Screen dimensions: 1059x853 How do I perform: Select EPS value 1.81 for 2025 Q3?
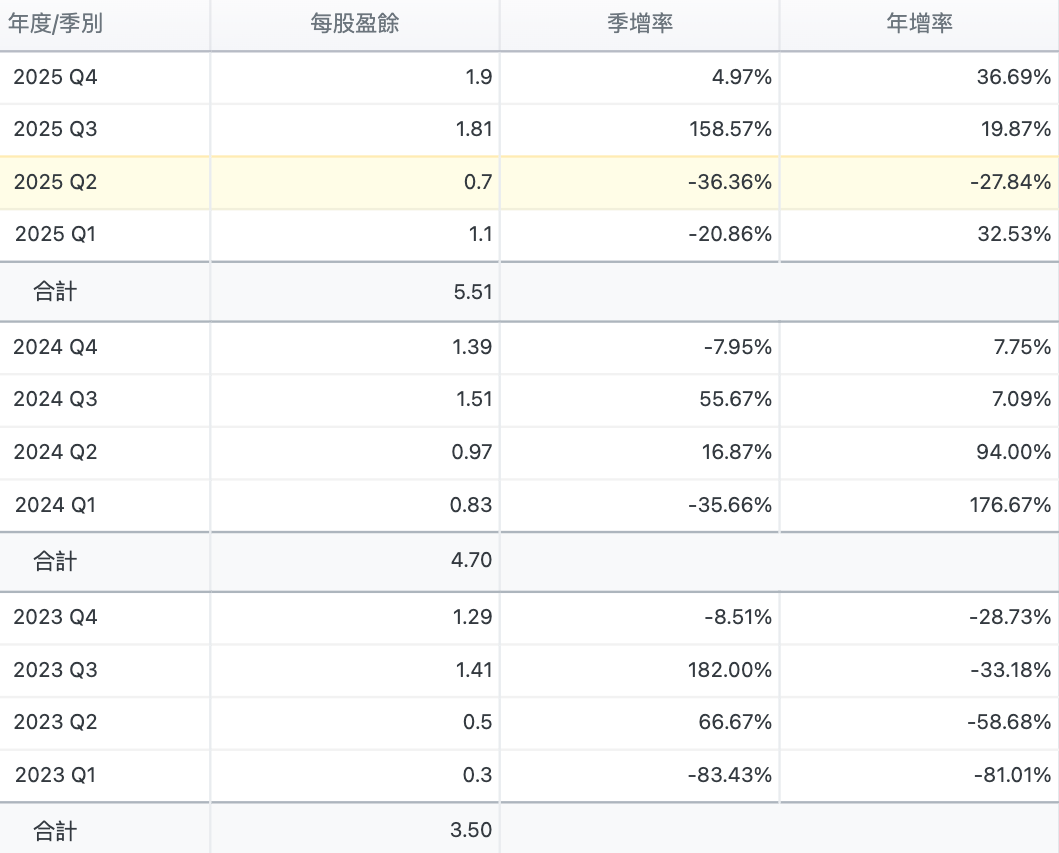tap(473, 129)
